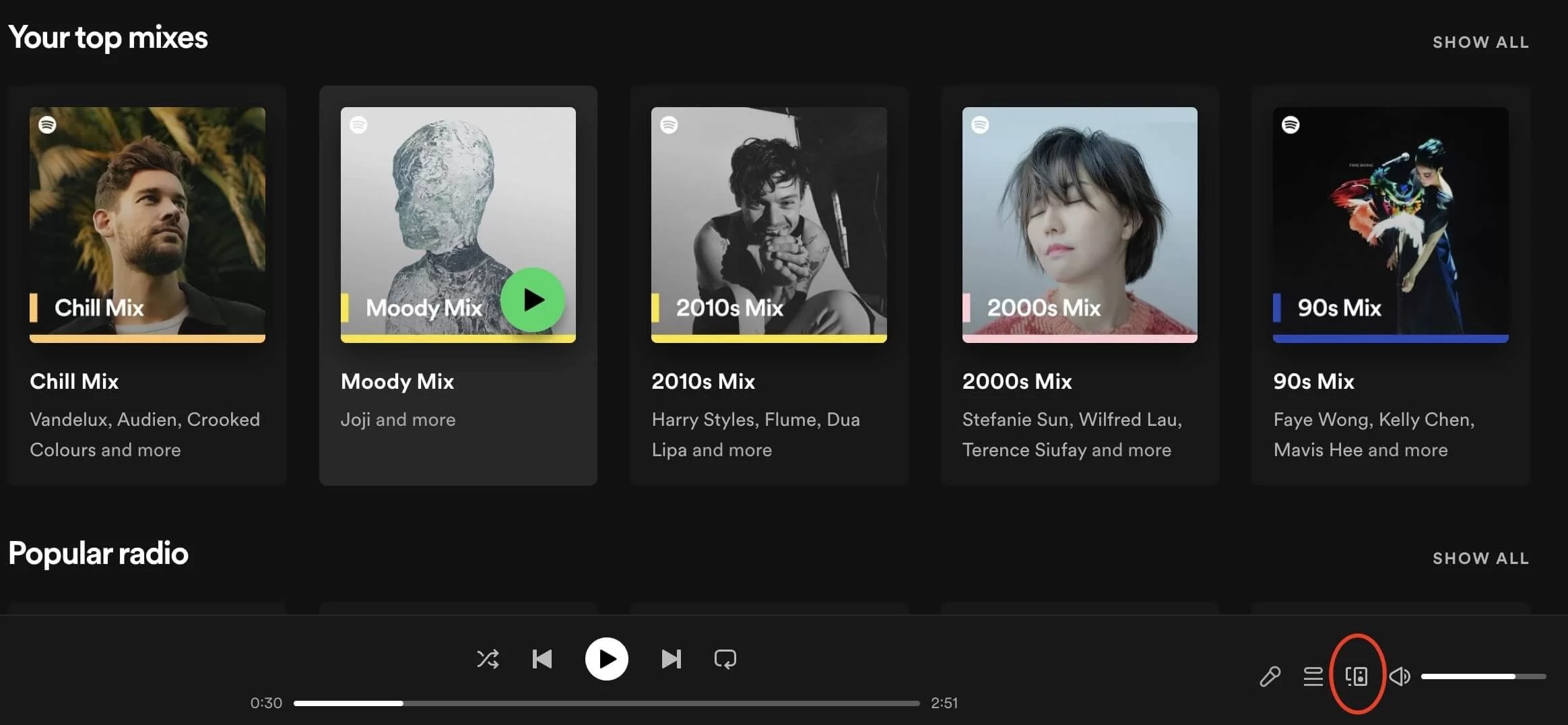Enable repeat for the current track
The image size is (1568, 725).
click(x=724, y=659)
